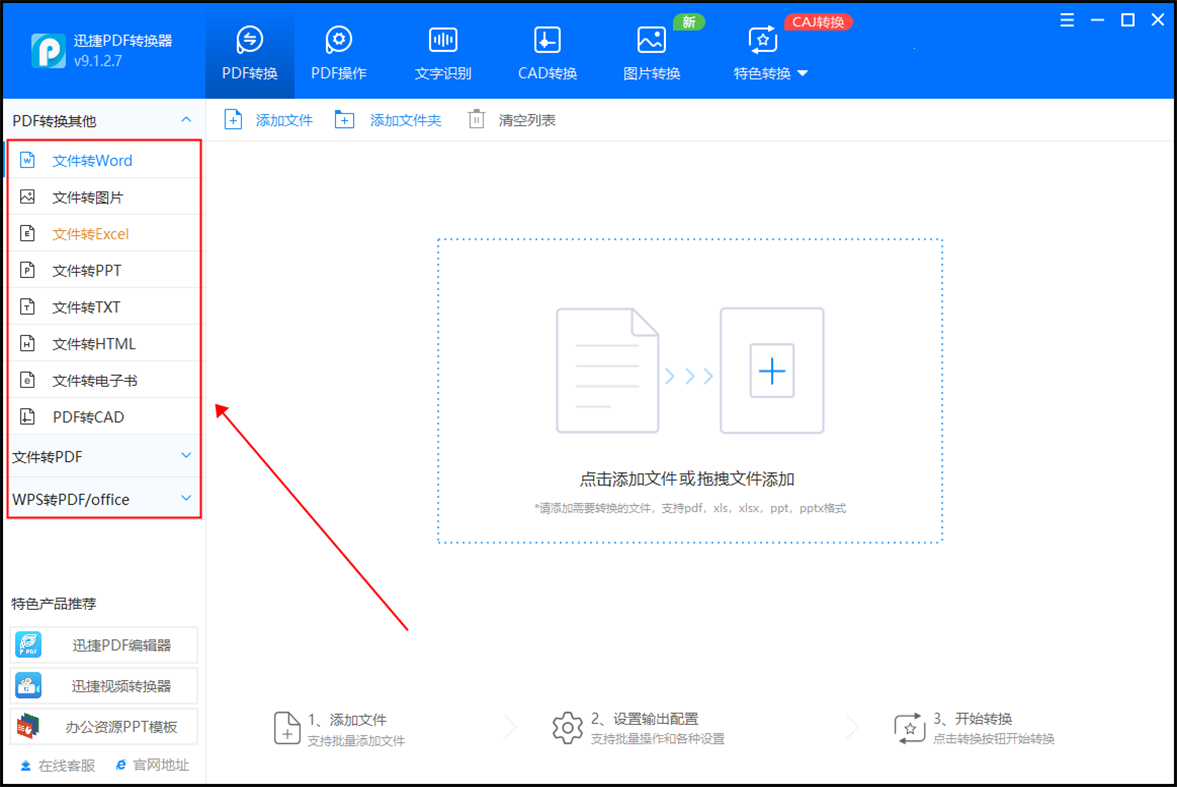1177x787 pixels.
Task: Click the picture icon beside 文件转图片
Action: [28, 197]
